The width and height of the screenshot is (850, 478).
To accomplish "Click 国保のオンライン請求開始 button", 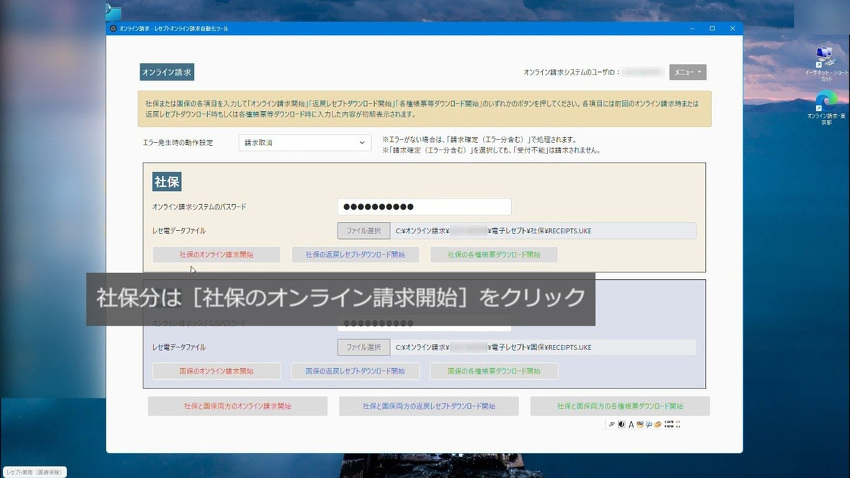I will (x=216, y=371).
